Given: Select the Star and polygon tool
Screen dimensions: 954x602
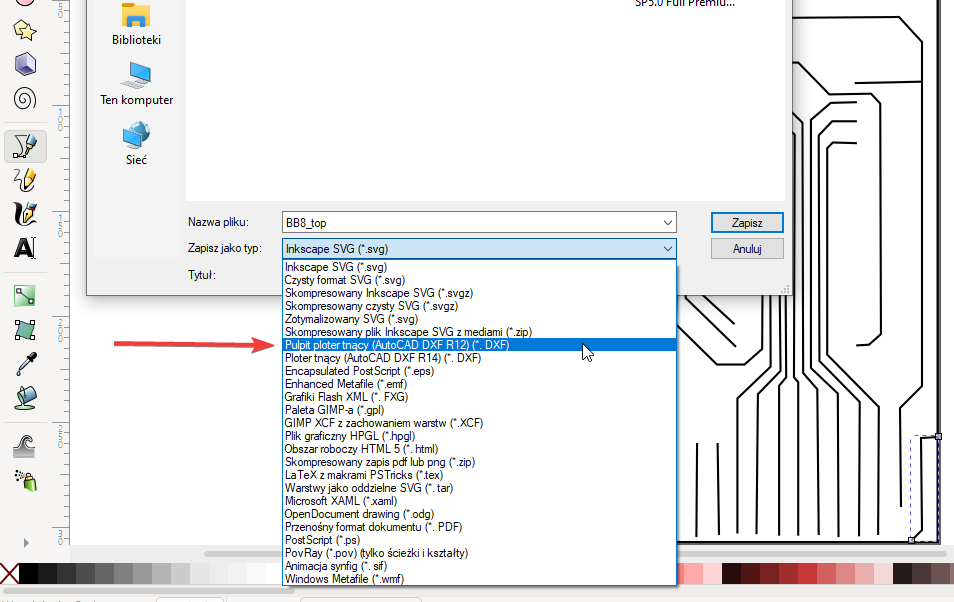Looking at the screenshot, I should [x=25, y=30].
